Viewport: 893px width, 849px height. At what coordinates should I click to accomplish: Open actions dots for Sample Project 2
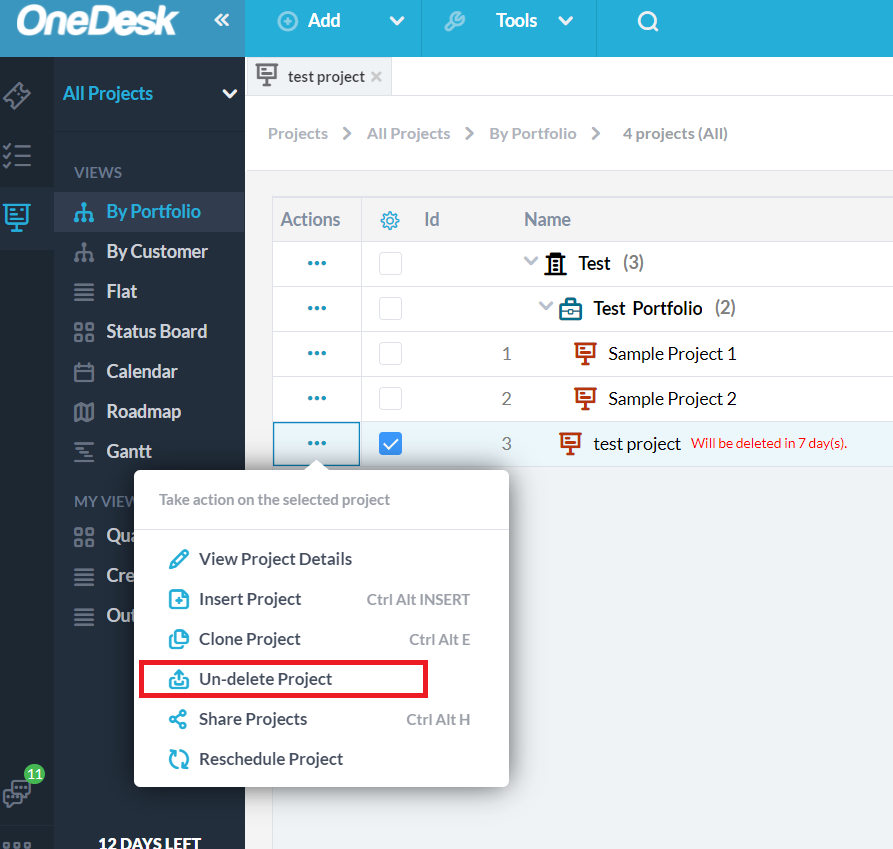coord(317,398)
